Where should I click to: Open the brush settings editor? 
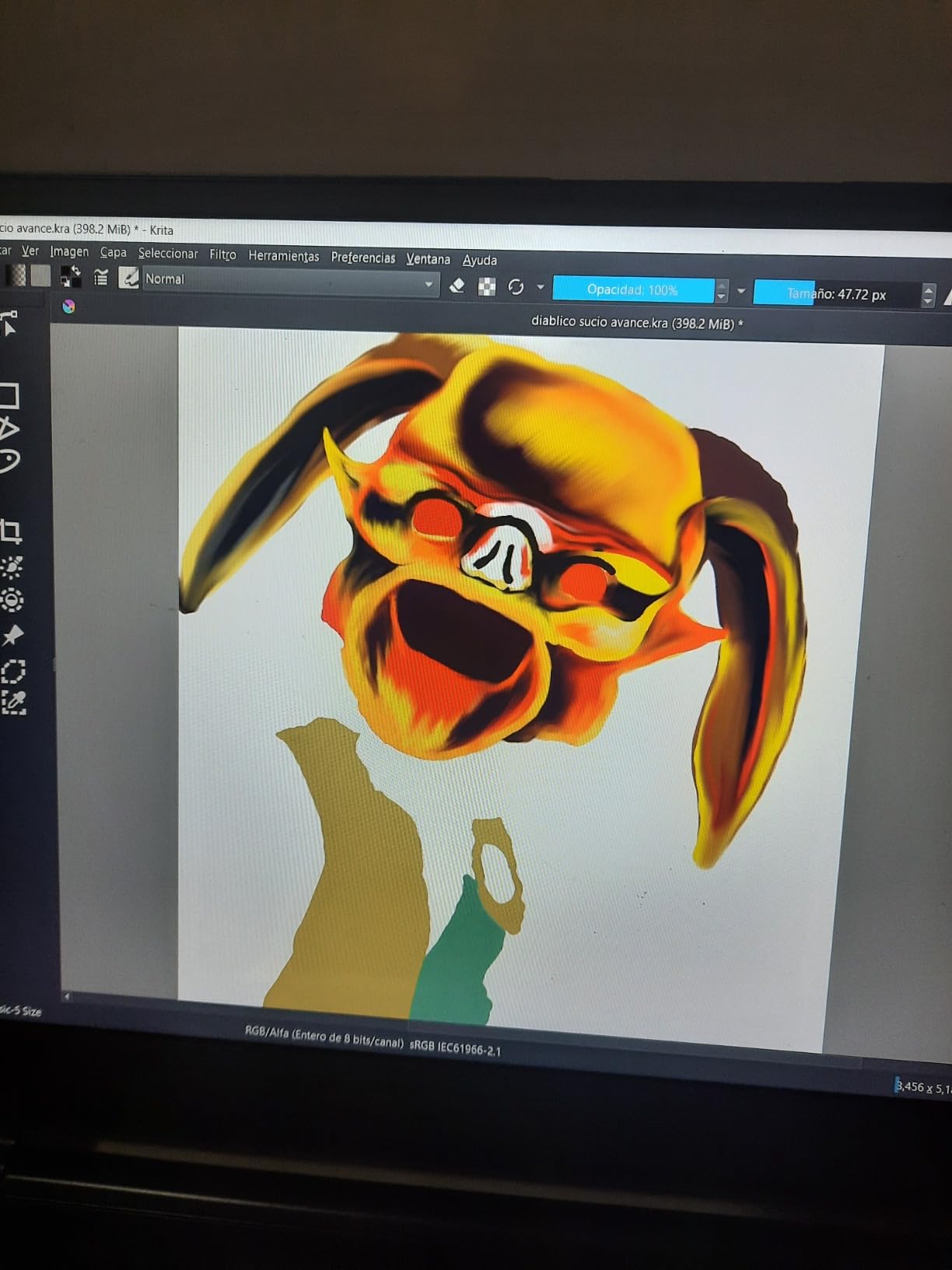[100, 277]
